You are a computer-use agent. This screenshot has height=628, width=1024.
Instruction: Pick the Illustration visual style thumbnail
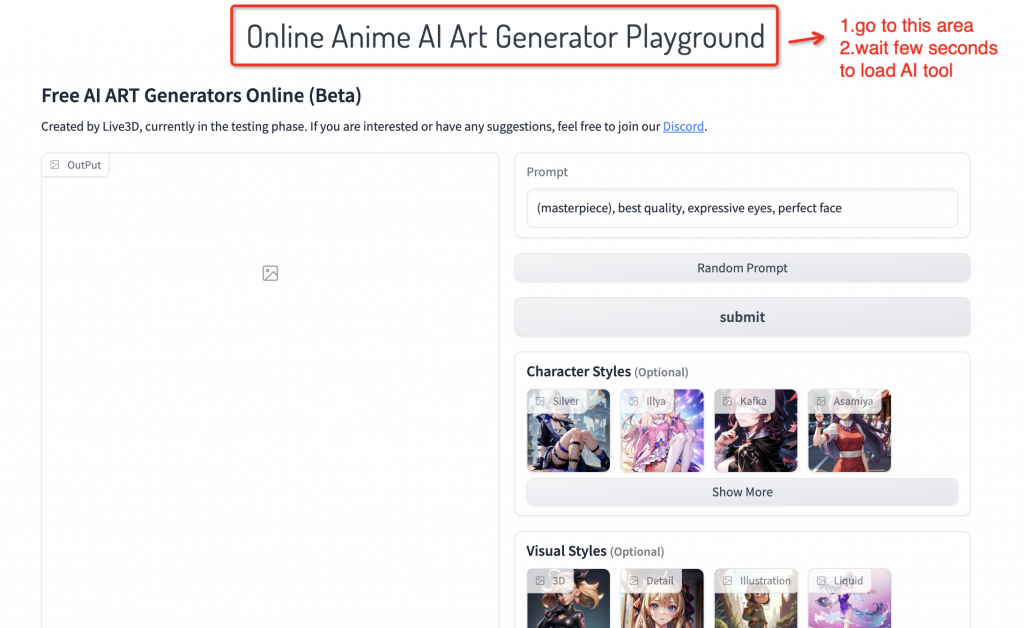(756, 598)
